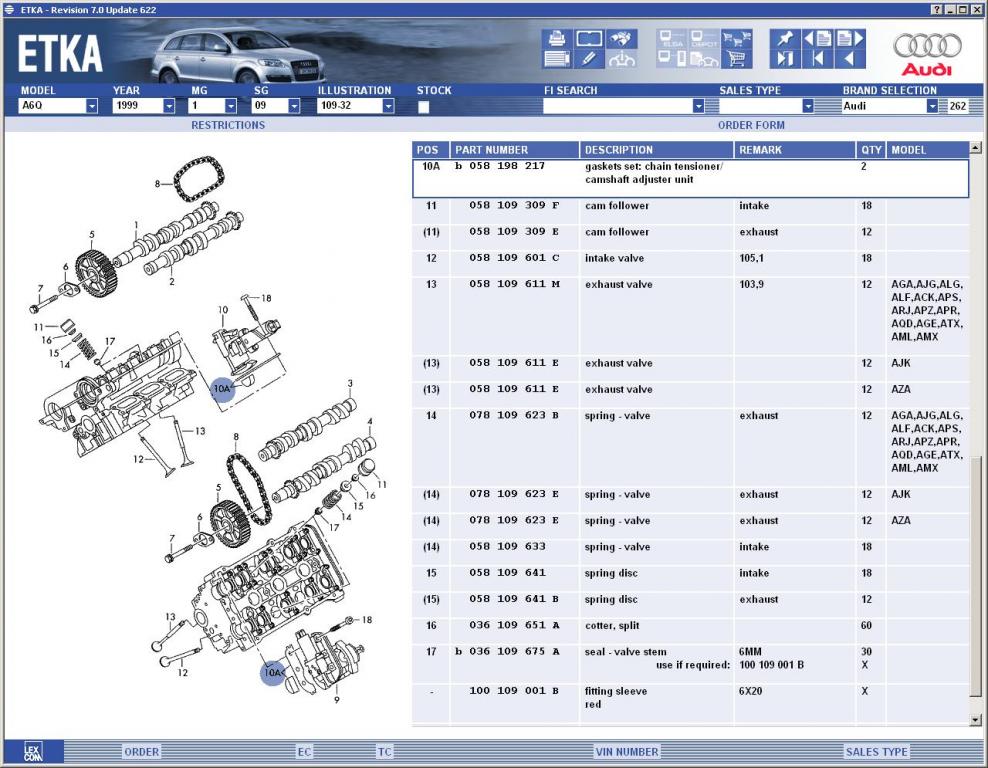The height and width of the screenshot is (768, 988).
Task: Go to previous page with left-arrow document icon
Action: click(818, 39)
